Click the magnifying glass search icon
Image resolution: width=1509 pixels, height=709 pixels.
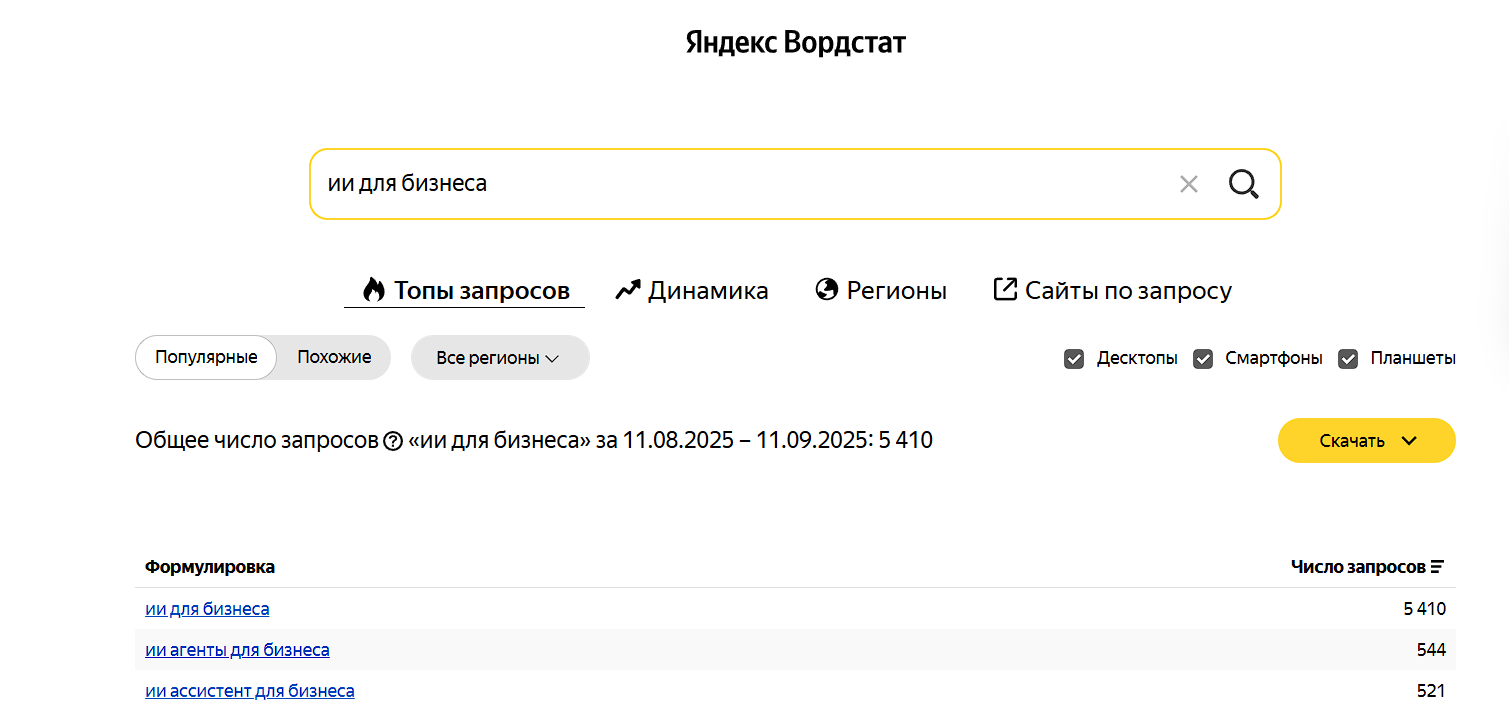coord(1243,184)
